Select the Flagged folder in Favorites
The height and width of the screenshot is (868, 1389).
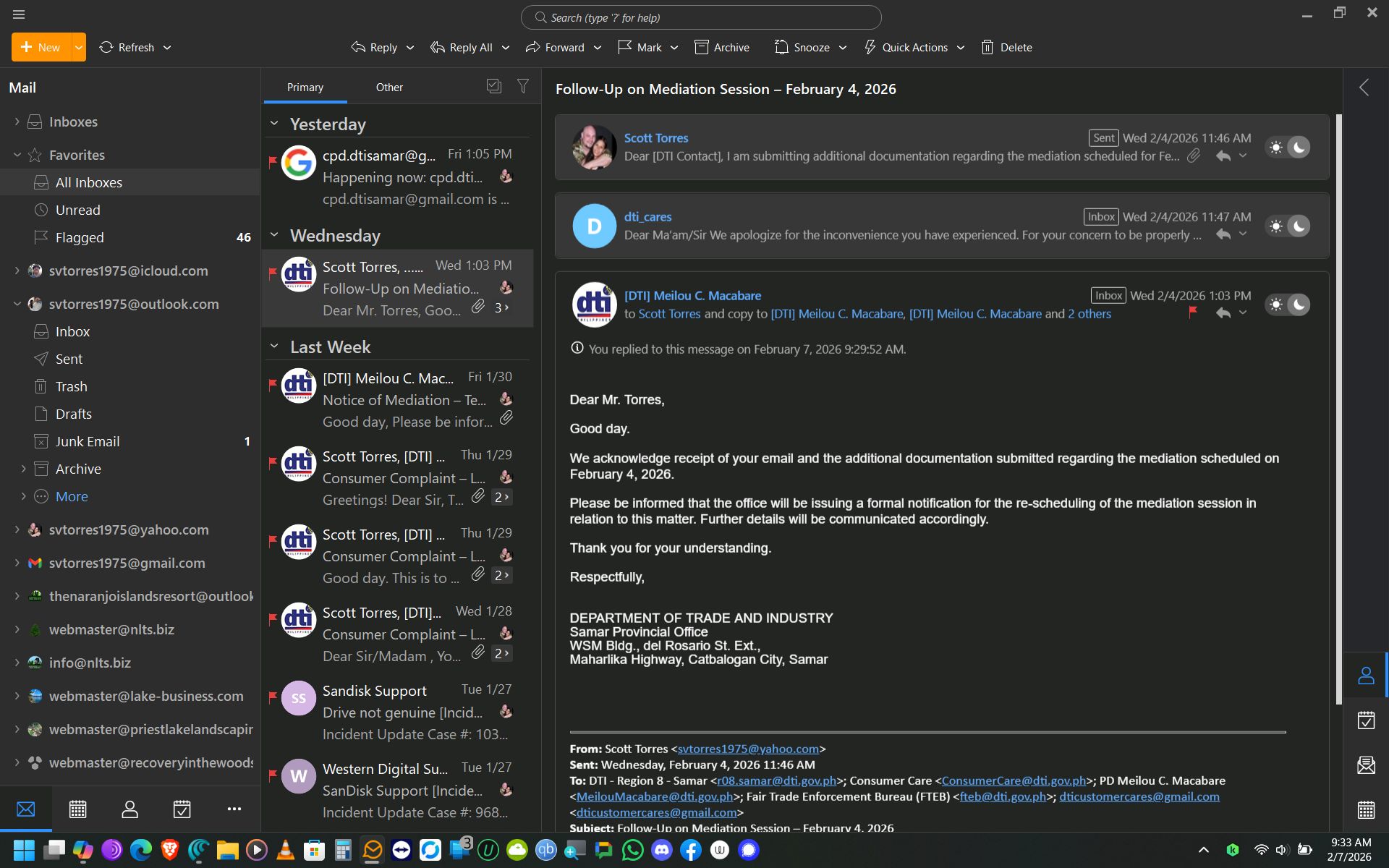[x=80, y=237]
